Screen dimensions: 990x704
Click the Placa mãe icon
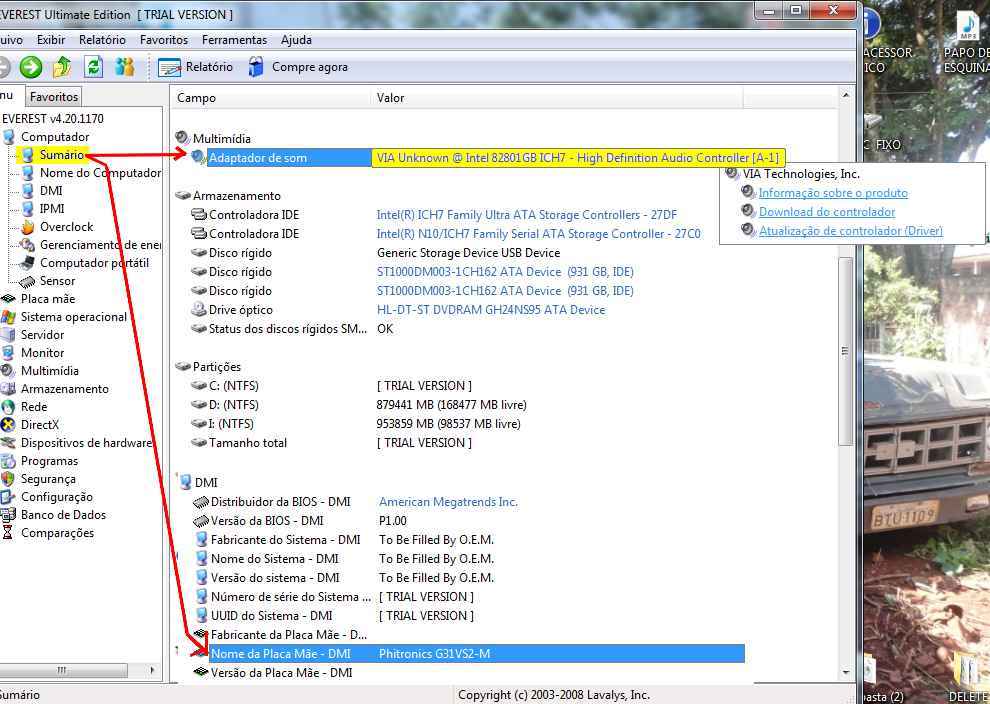coord(8,299)
